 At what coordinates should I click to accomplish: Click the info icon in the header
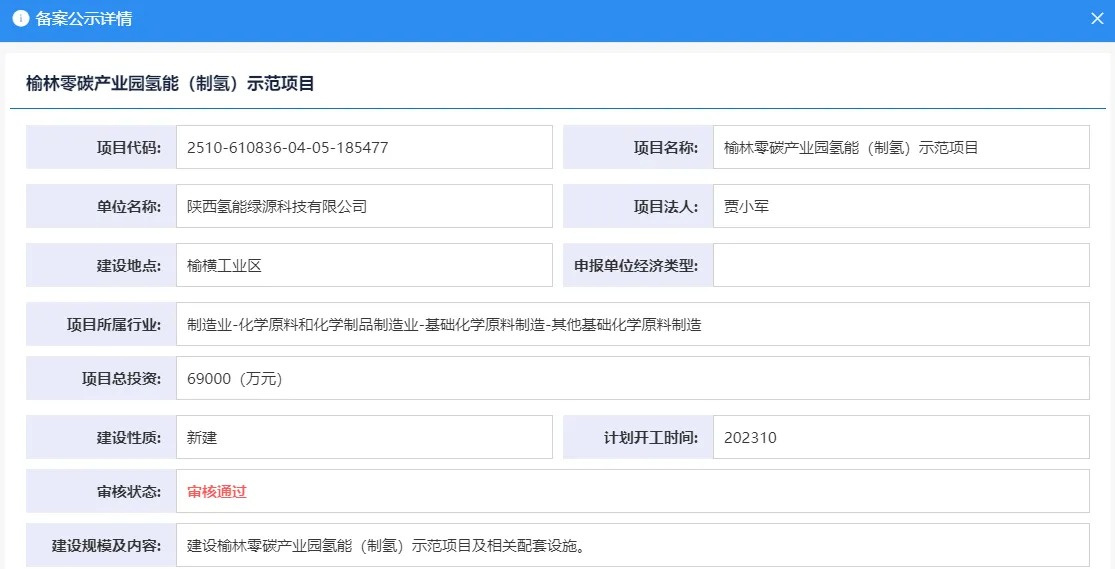point(20,19)
